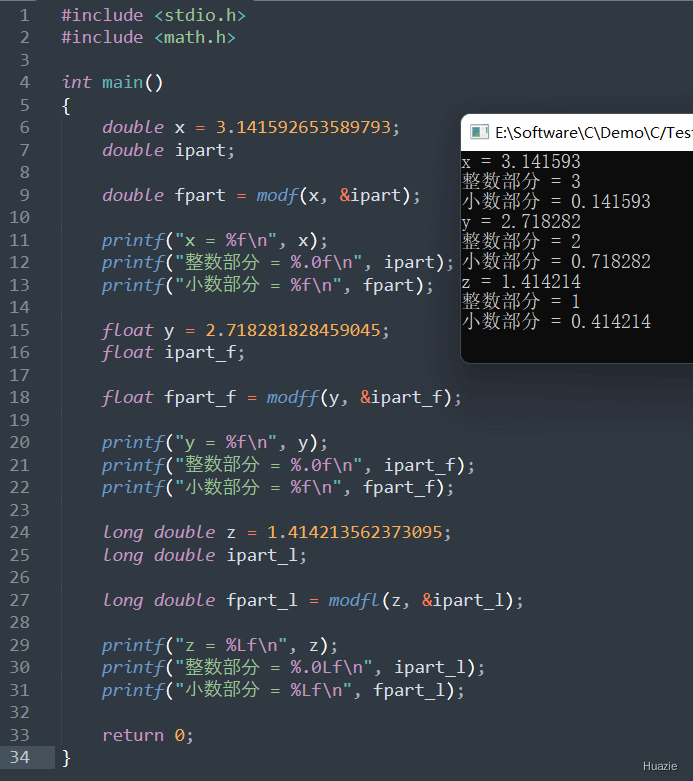Click console output '整数部分 = 3'
Viewport: 693px width, 781px height.
(x=521, y=181)
